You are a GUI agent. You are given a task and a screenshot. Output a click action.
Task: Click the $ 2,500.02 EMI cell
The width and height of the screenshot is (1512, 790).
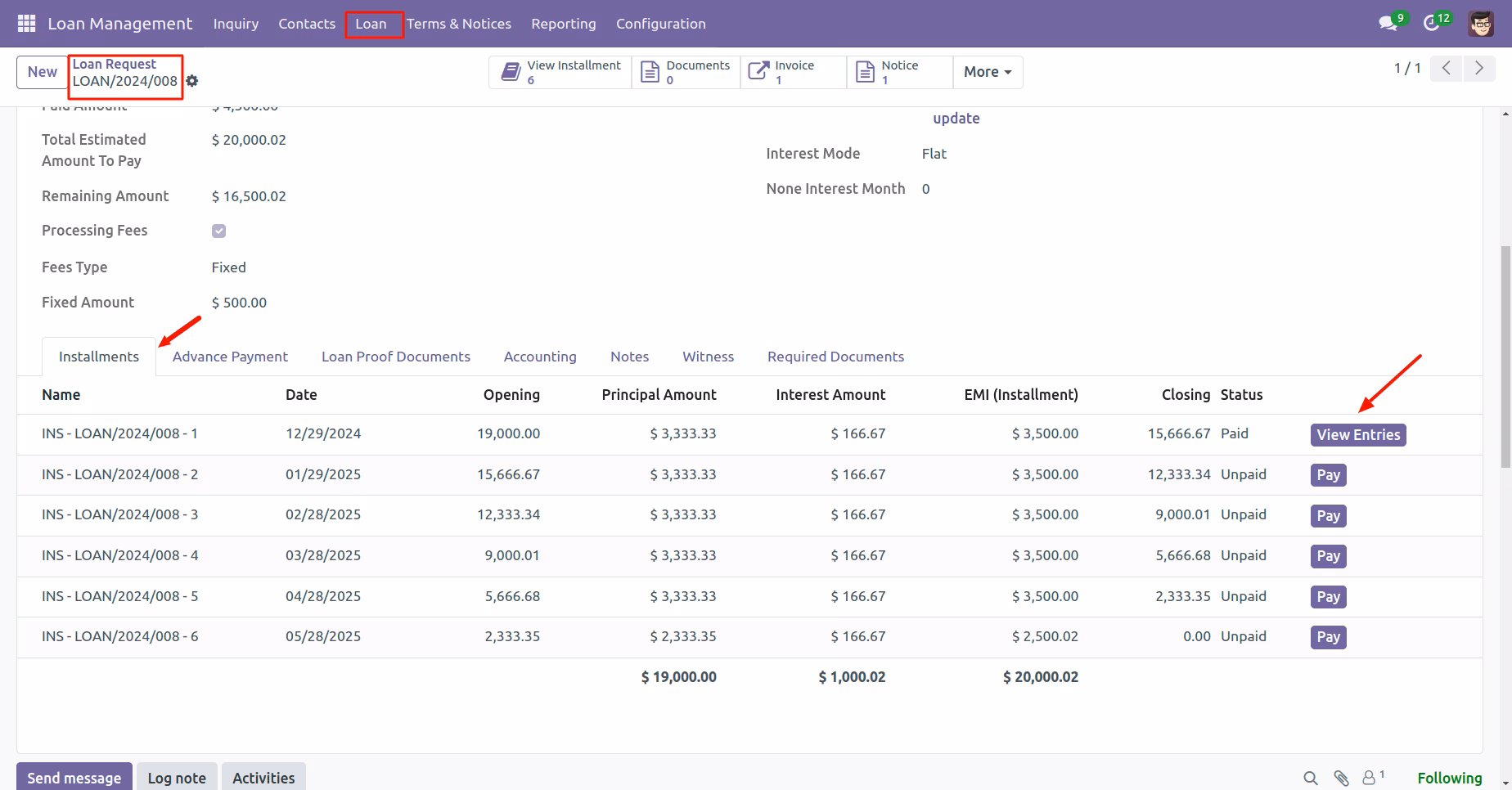[x=1045, y=636]
